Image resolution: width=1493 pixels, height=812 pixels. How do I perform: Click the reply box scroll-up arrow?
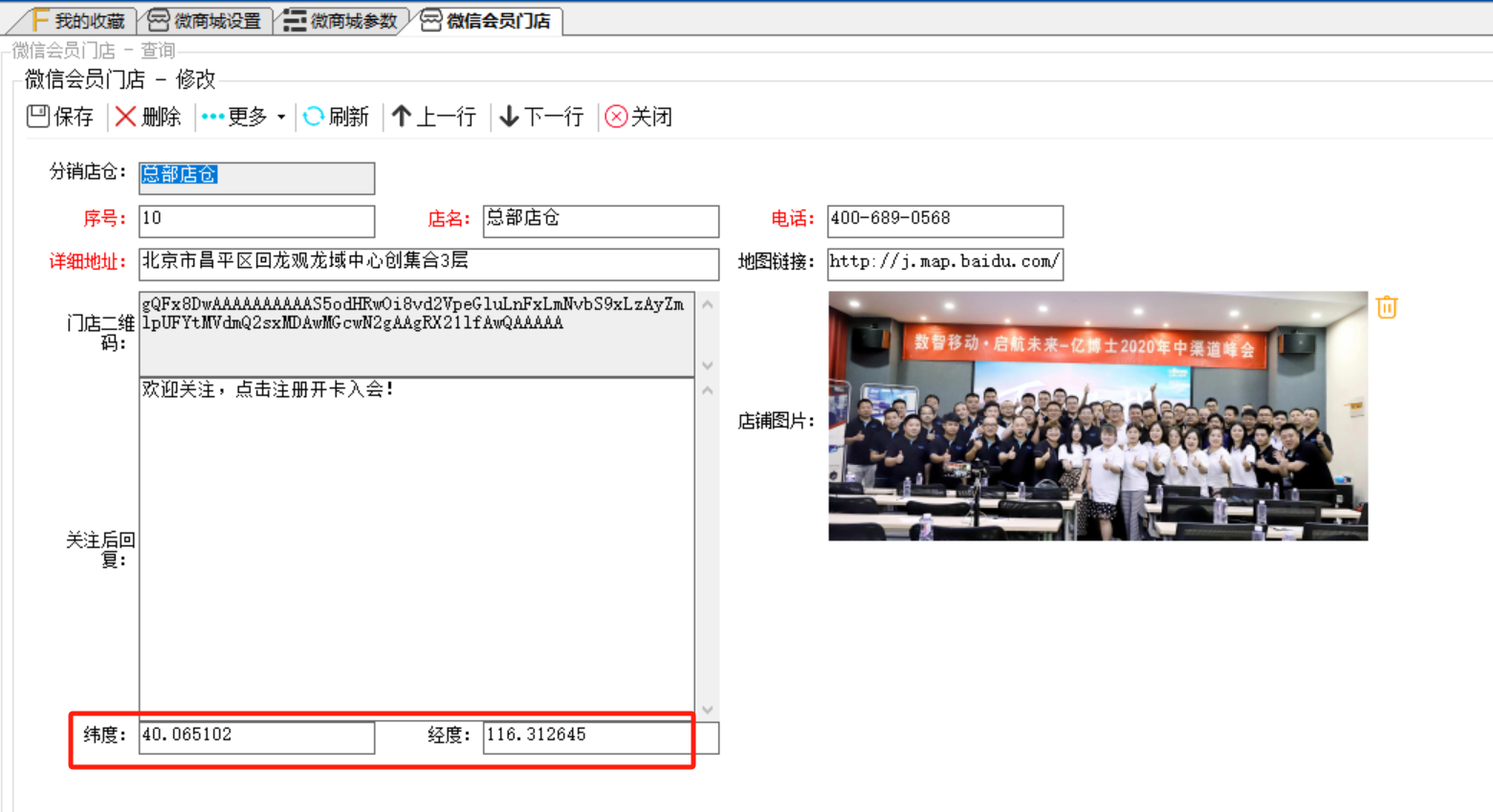point(708,390)
